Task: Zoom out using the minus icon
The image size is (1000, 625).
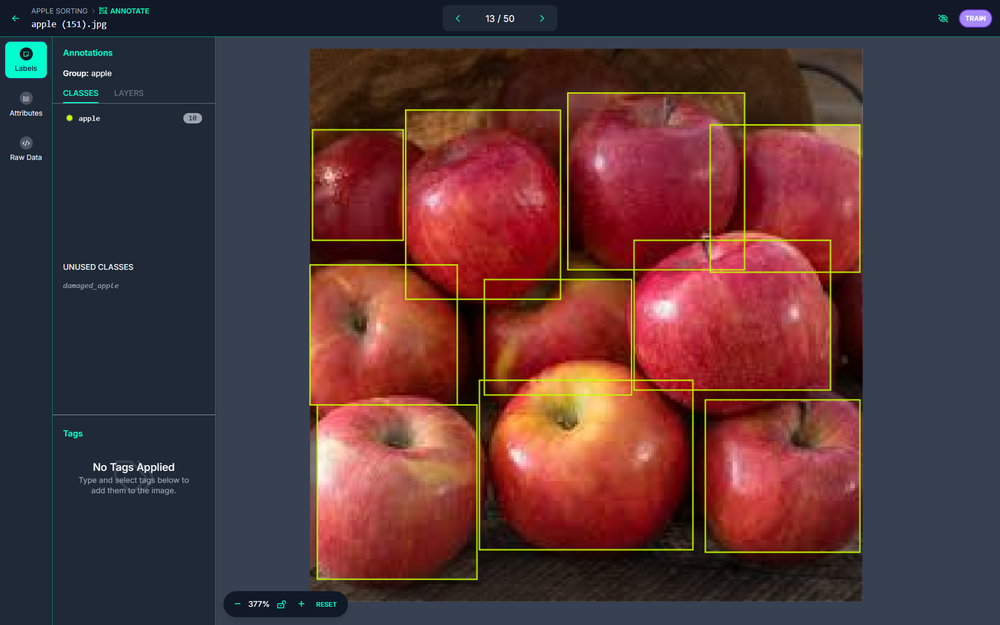Action: pyautogui.click(x=235, y=604)
